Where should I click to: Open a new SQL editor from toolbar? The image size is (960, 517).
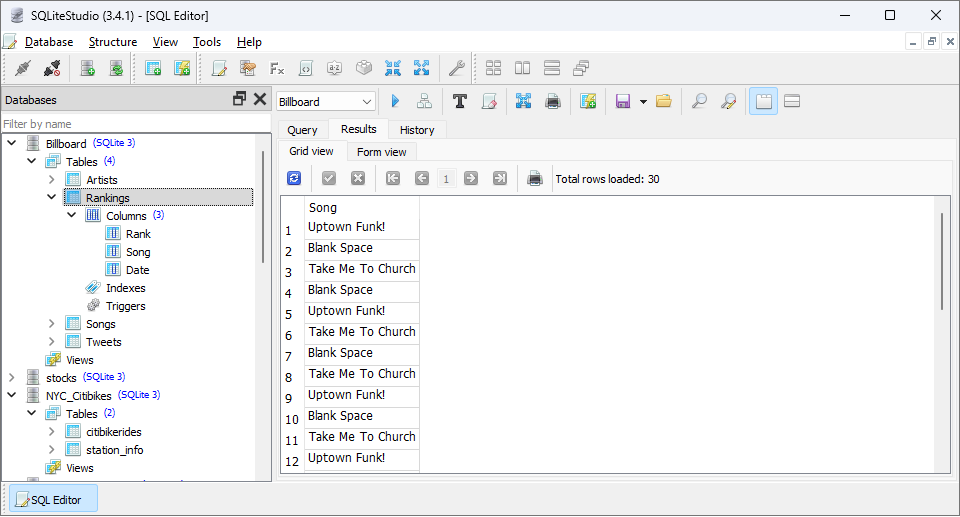(219, 68)
